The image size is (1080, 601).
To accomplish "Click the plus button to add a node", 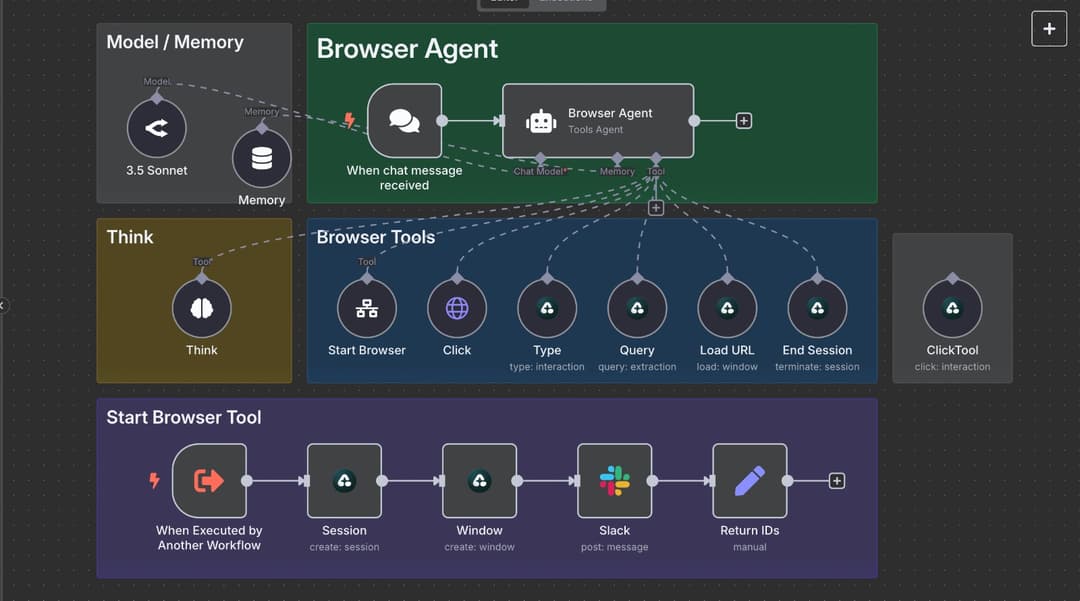I will pyautogui.click(x=1048, y=28).
